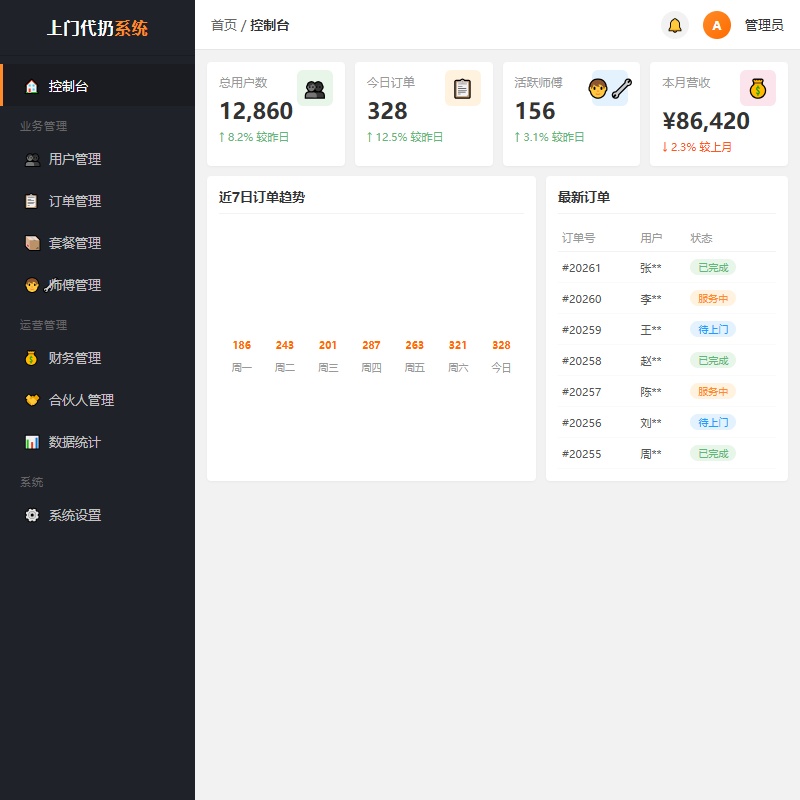Click 服务中 status badge for #20260

(x=713, y=298)
